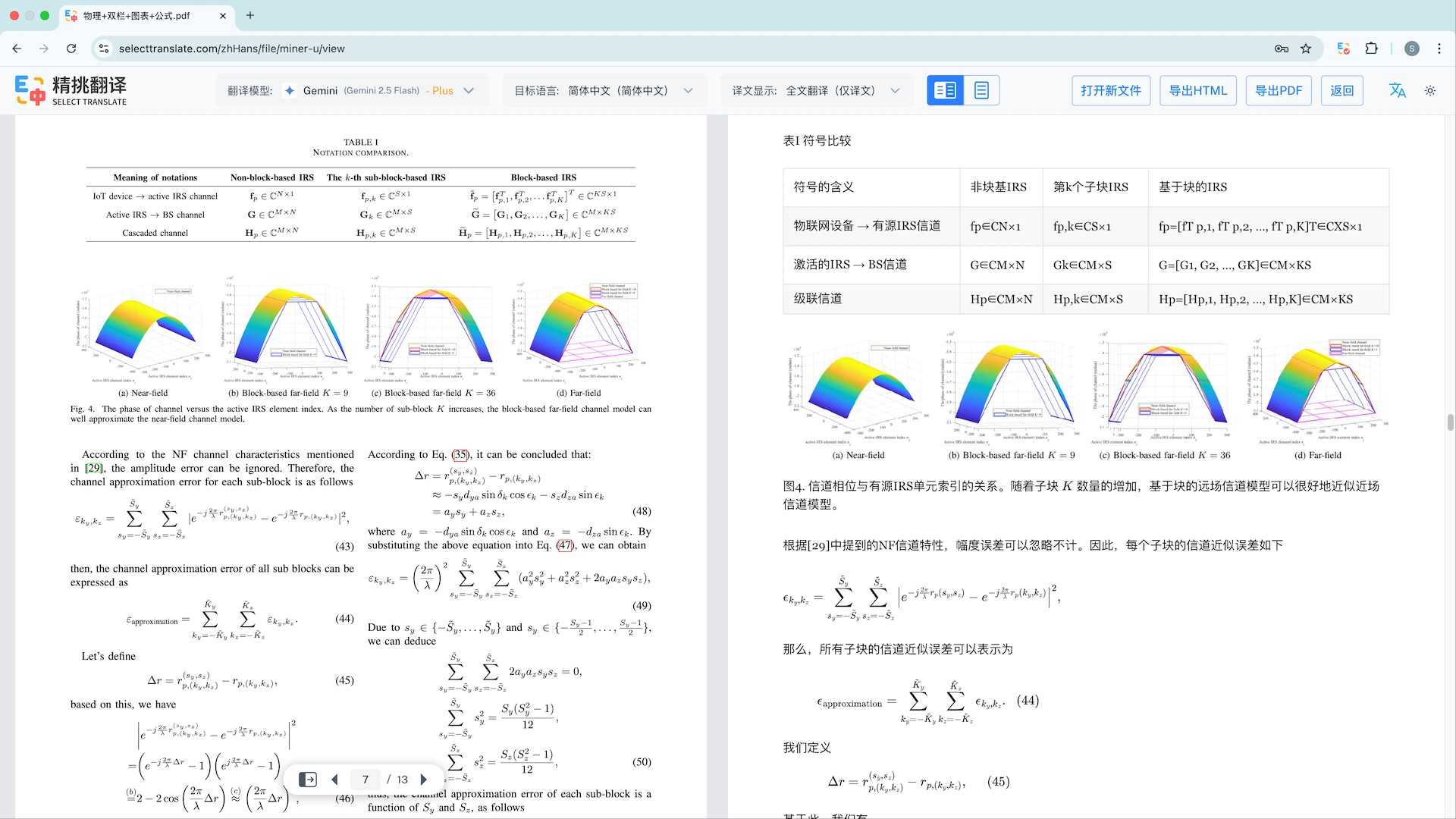Close the 物理+双栏+图表+公式.pdf tab
Image resolution: width=1456 pixels, height=819 pixels.
(x=223, y=15)
